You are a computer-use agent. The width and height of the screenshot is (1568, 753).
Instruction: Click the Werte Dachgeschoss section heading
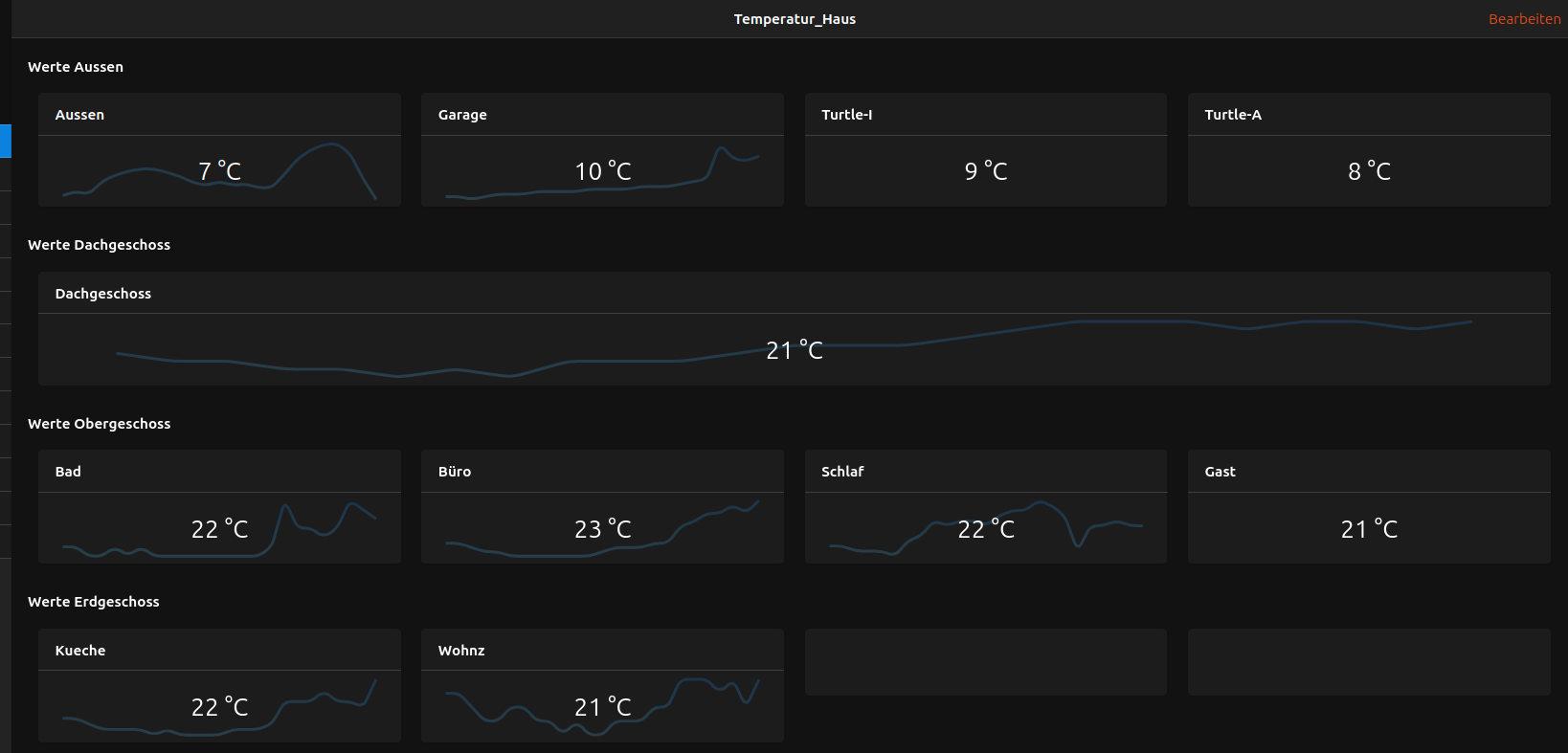coord(99,245)
